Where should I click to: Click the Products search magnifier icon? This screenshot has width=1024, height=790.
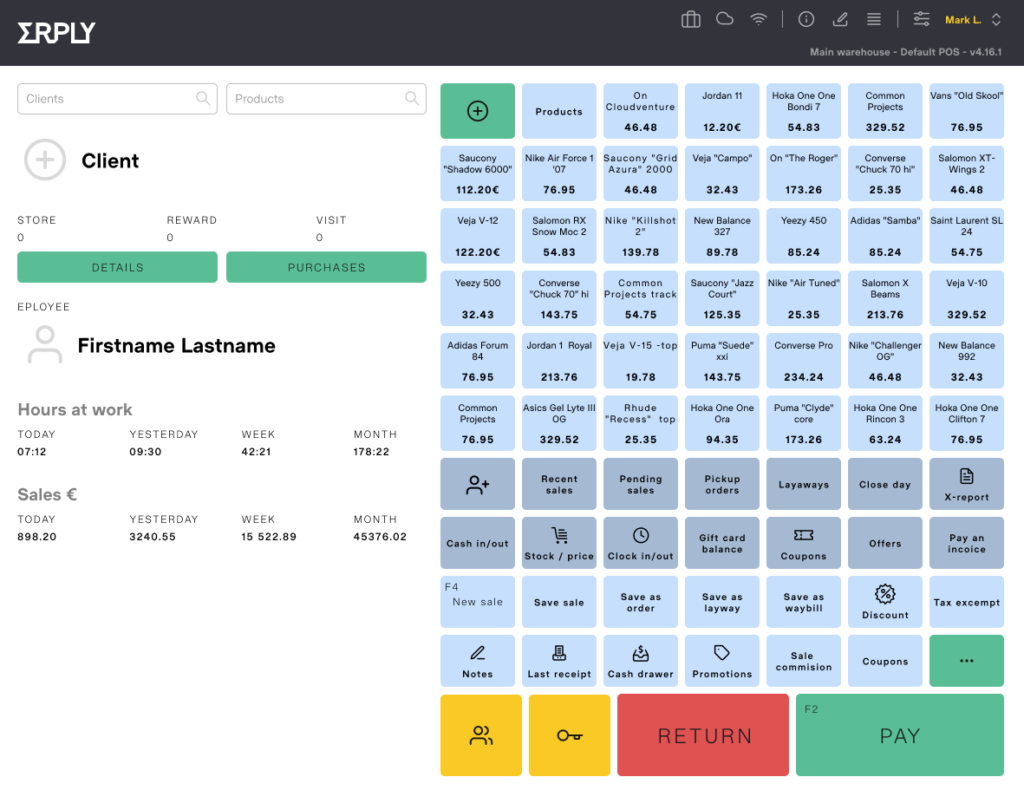click(411, 98)
